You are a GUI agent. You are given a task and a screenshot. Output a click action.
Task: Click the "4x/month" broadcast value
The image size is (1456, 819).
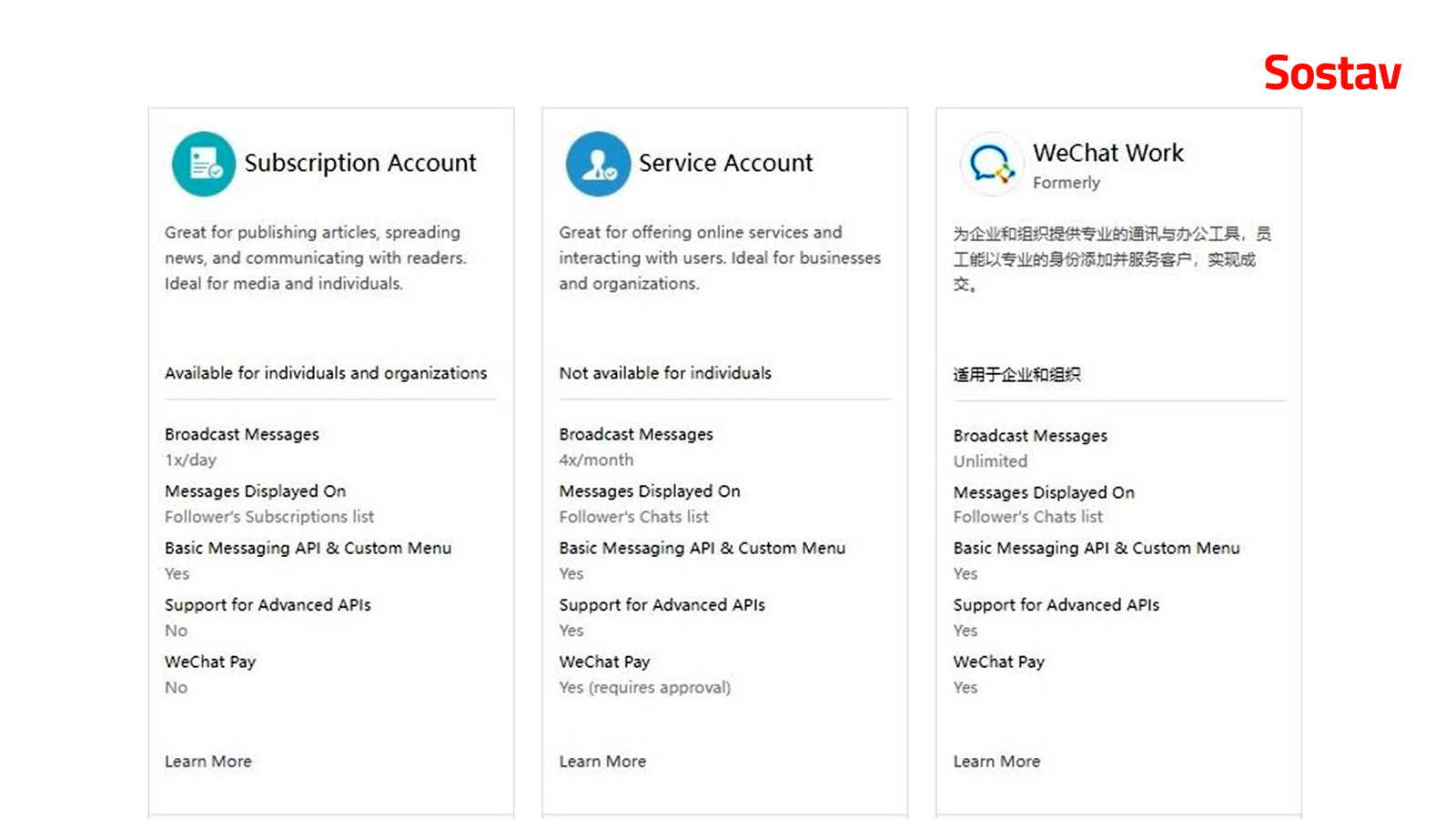pos(596,460)
